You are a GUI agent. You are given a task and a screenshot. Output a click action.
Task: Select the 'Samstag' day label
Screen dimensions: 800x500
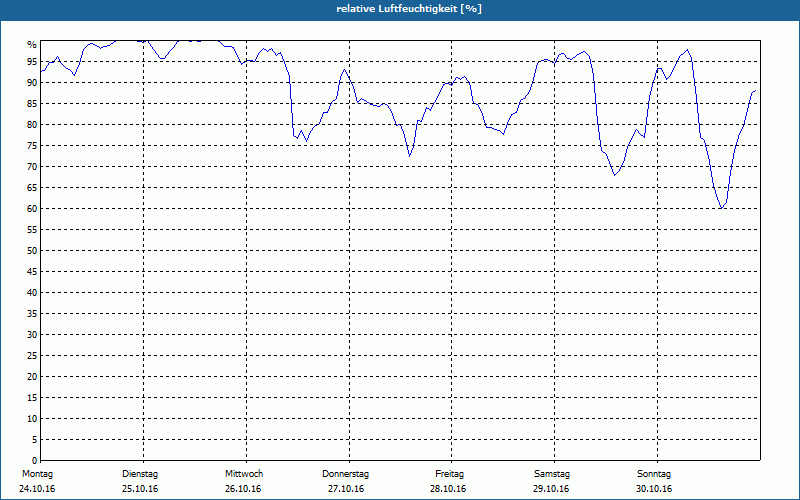pyautogui.click(x=552, y=474)
